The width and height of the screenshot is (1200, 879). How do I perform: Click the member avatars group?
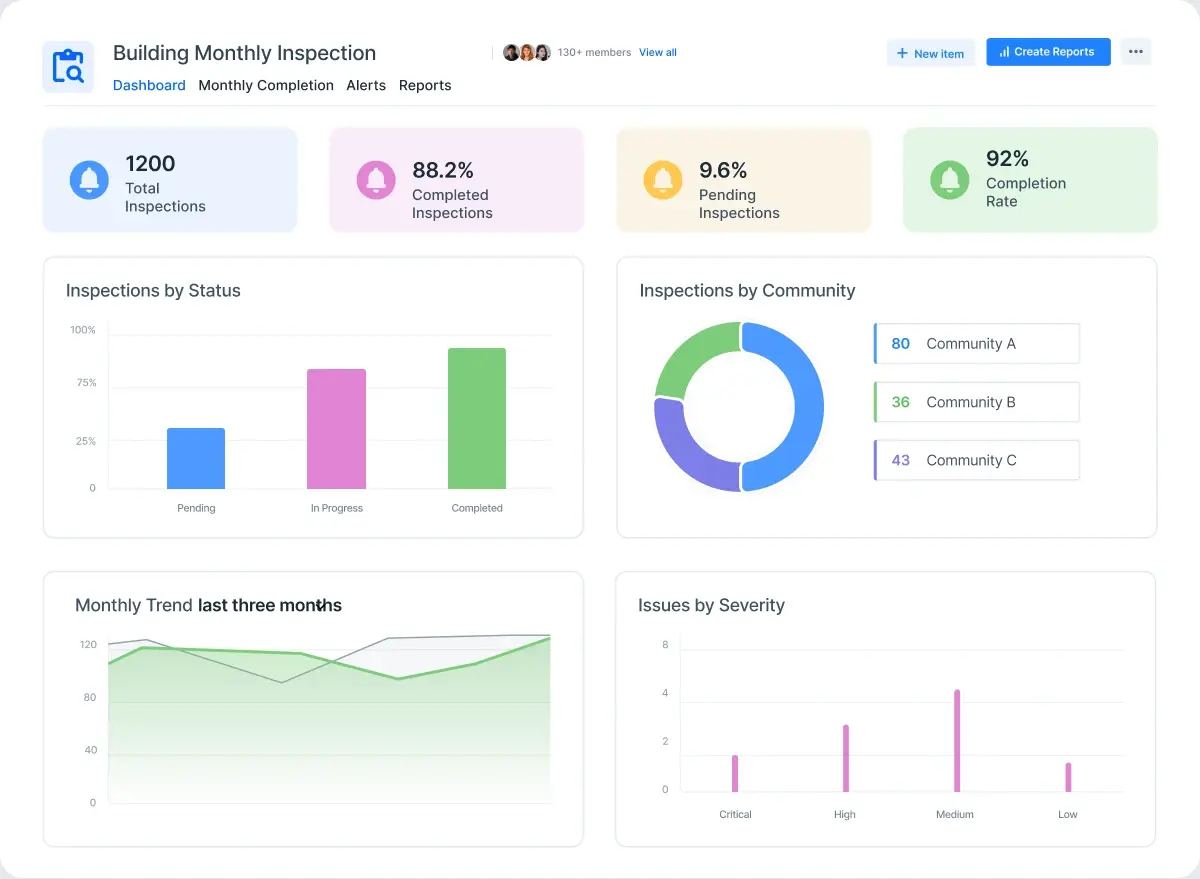point(526,53)
